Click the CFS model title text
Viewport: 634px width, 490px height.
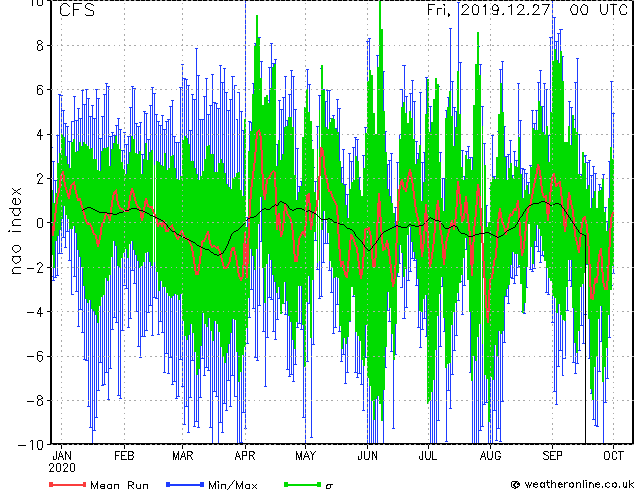[x=77, y=10]
